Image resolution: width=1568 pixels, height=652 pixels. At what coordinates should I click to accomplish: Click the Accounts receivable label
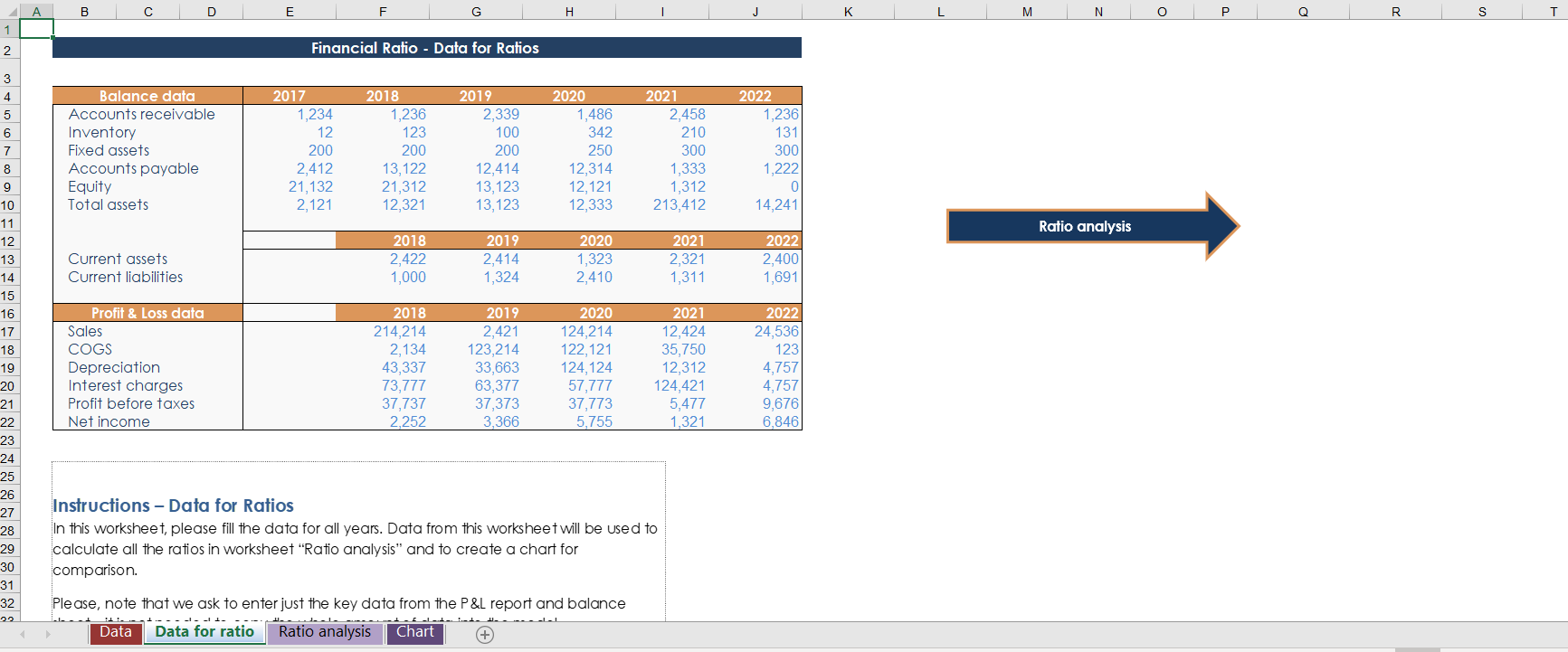[142, 114]
